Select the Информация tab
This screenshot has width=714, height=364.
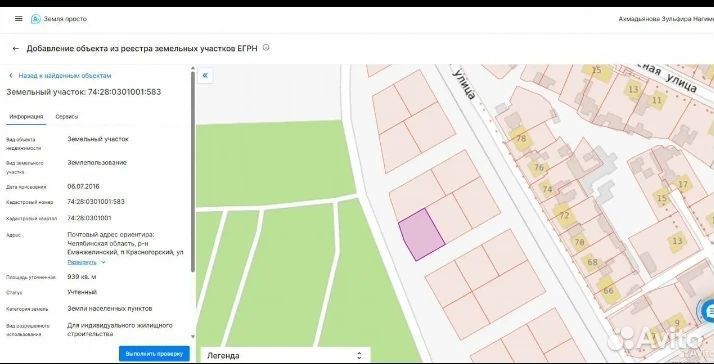tap(26, 117)
